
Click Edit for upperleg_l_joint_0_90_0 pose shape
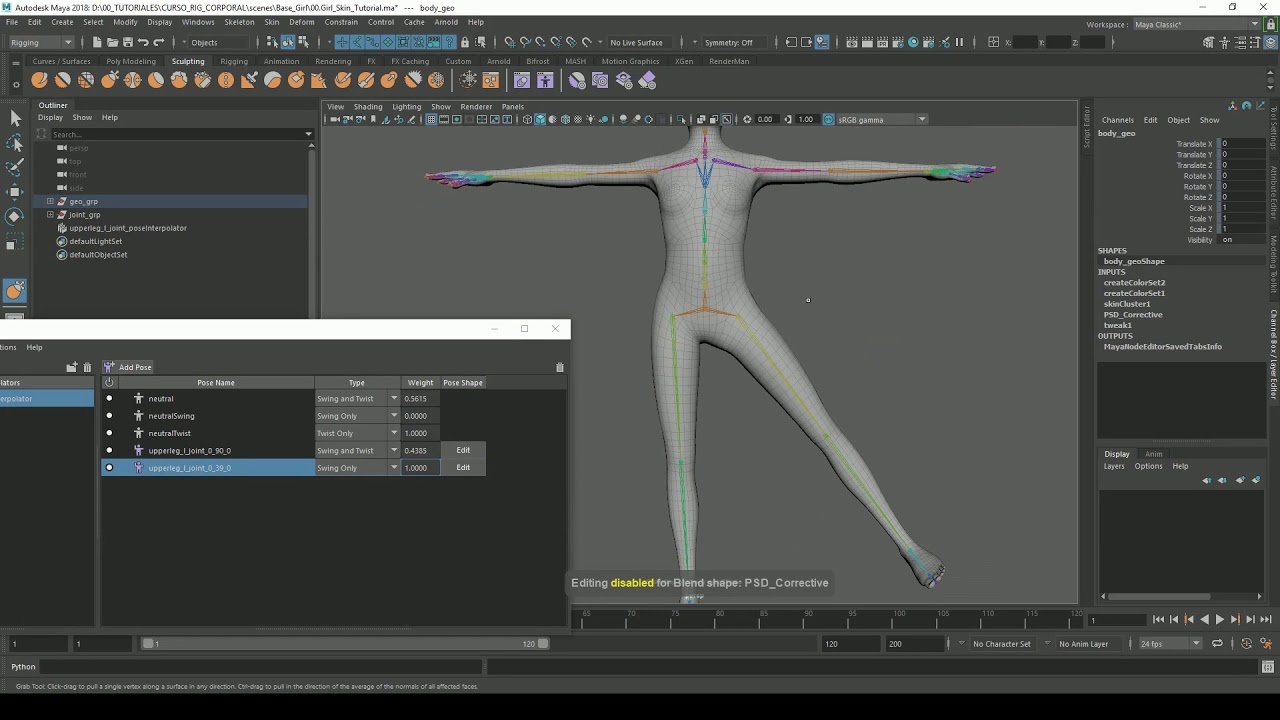click(463, 450)
